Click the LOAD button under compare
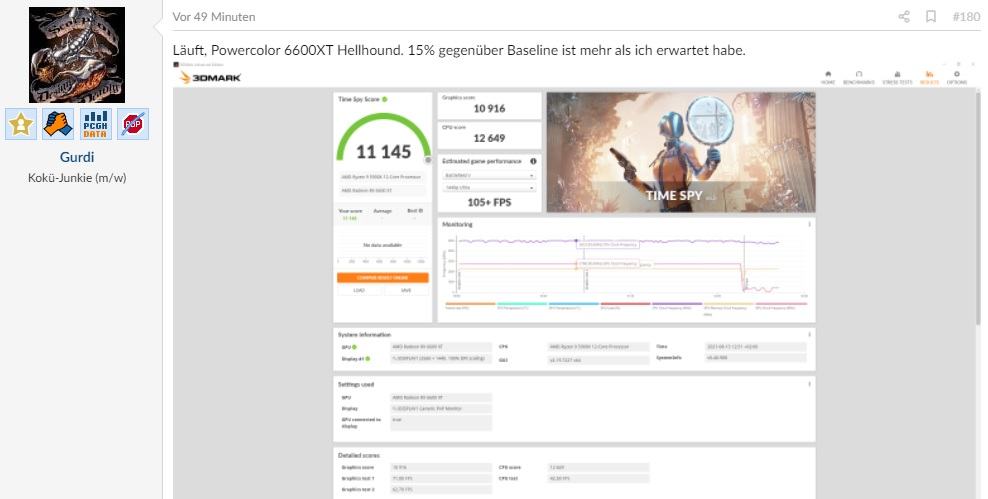The height and width of the screenshot is (499, 988). coord(359,290)
